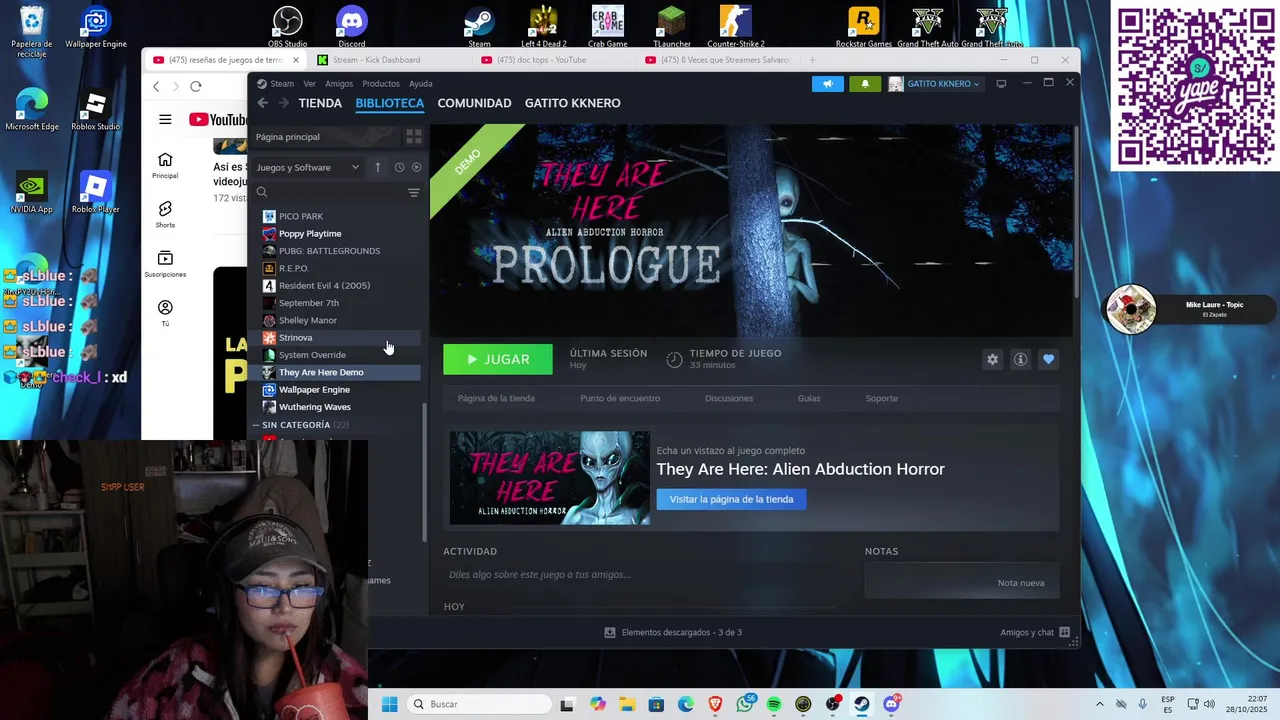The image size is (1280, 720).
Task: Select Shelley Manor in the library
Action: click(x=337, y=320)
